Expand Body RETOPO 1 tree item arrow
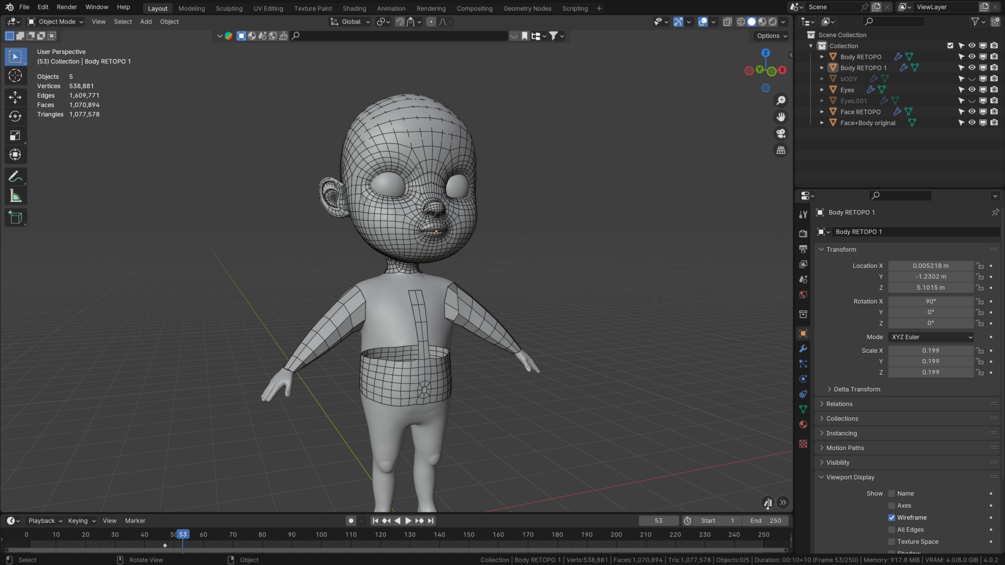Image resolution: width=1005 pixels, height=565 pixels. (822, 68)
